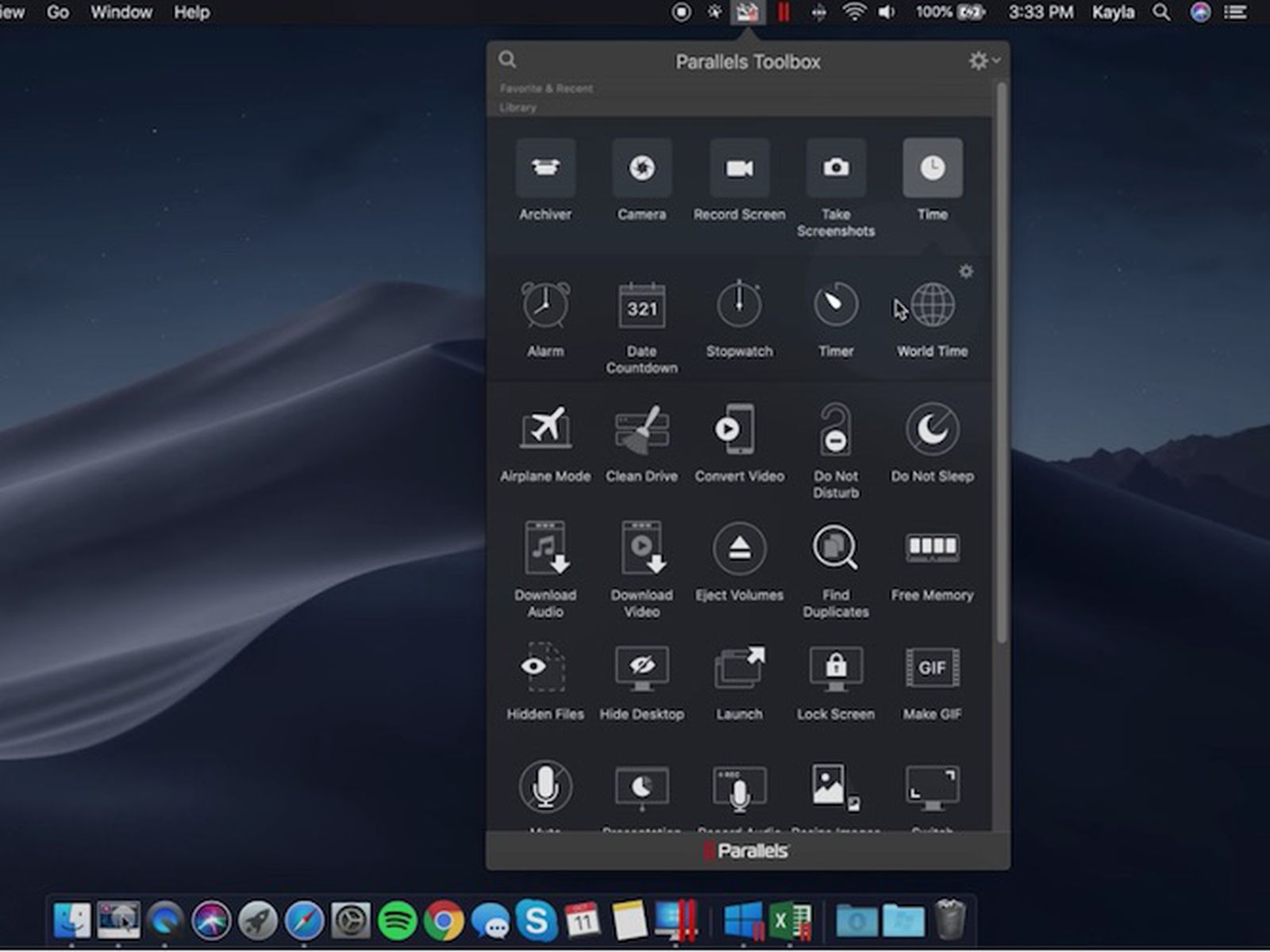Open the Date Countdown tool
This screenshot has width=1270, height=952.
642,305
